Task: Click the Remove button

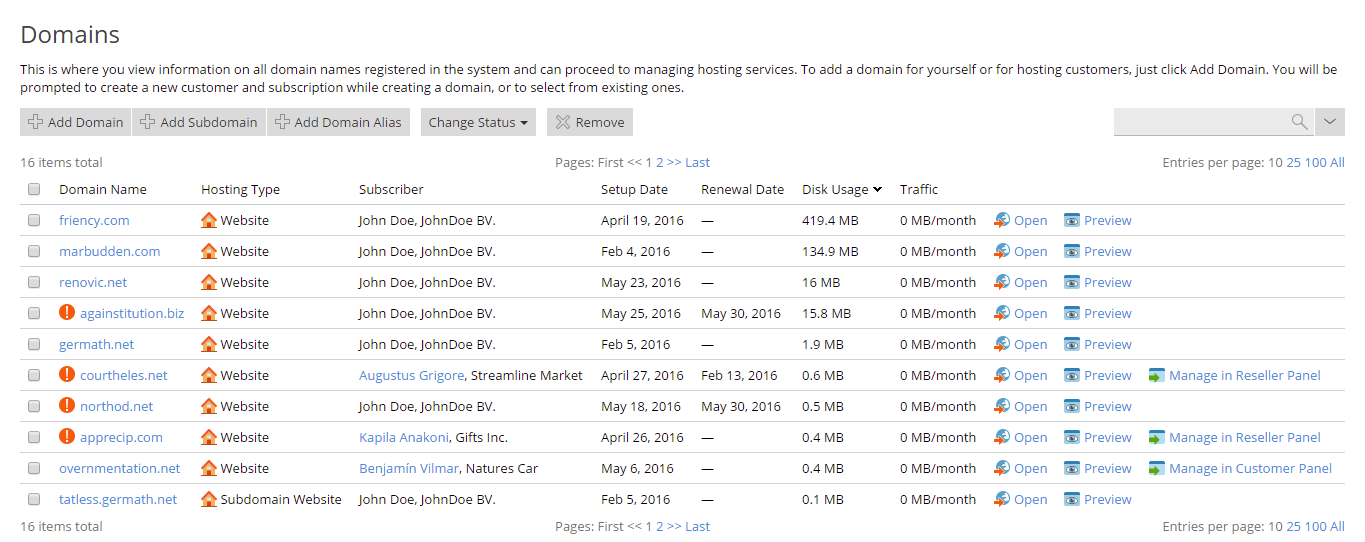Action: (589, 122)
